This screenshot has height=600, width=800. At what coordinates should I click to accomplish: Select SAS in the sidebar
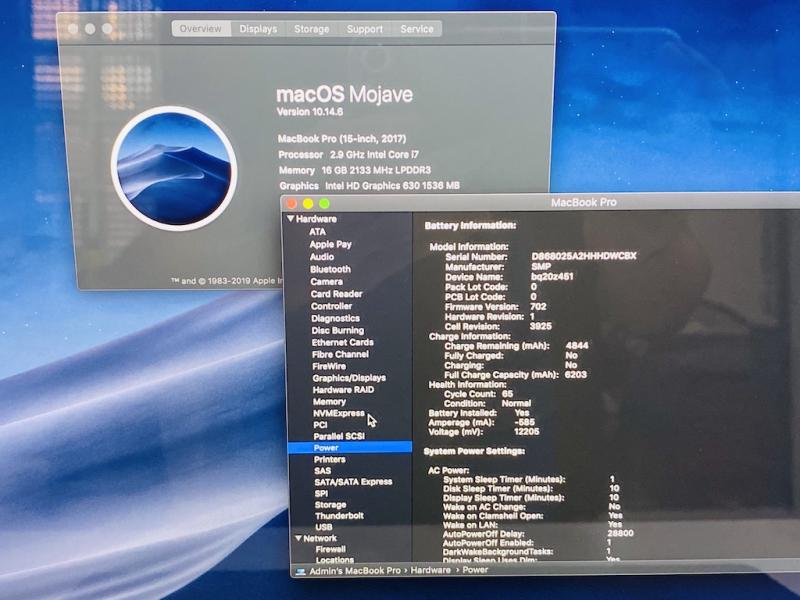pyautogui.click(x=322, y=471)
